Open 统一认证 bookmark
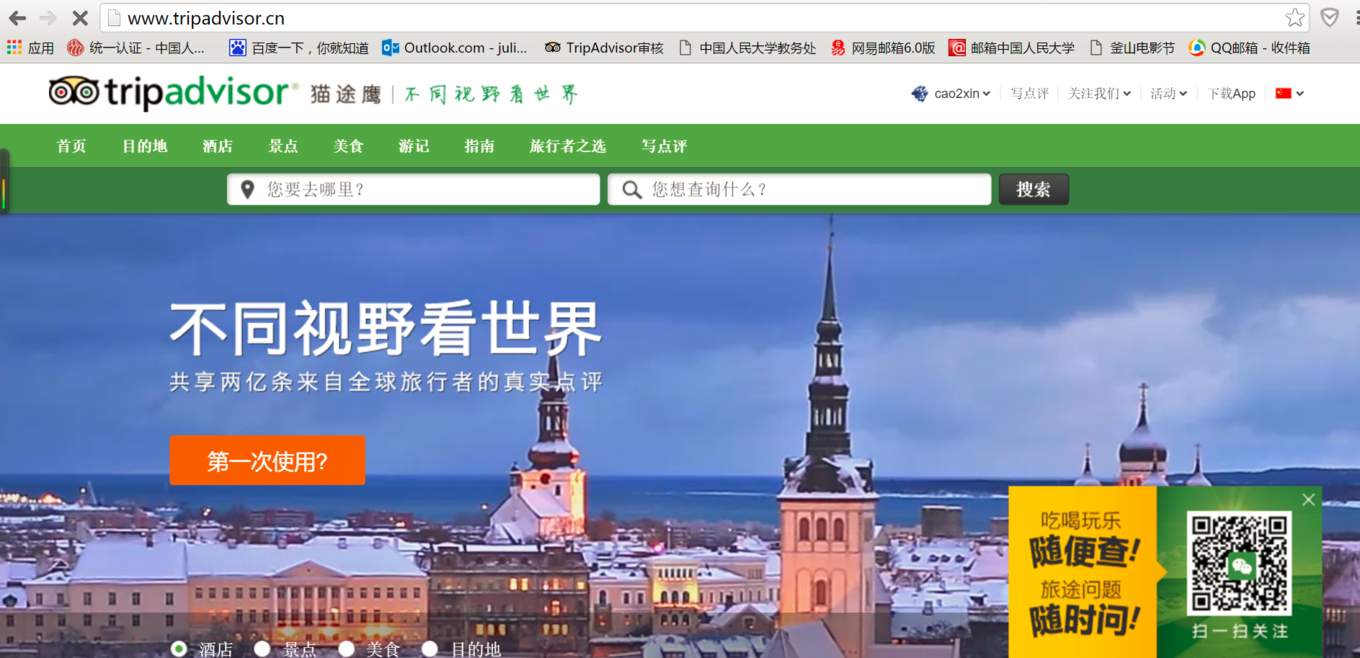The width and height of the screenshot is (1360, 658). click(136, 47)
